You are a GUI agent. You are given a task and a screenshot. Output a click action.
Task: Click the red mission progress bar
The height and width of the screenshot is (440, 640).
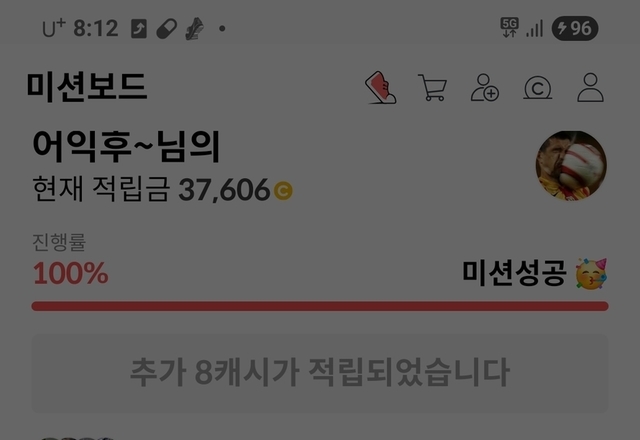click(x=320, y=306)
